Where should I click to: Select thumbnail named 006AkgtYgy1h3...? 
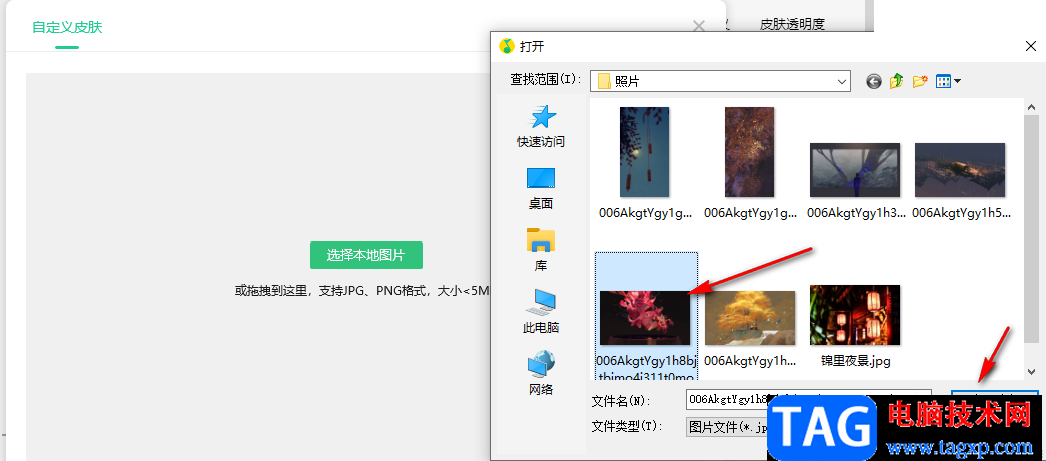855,169
